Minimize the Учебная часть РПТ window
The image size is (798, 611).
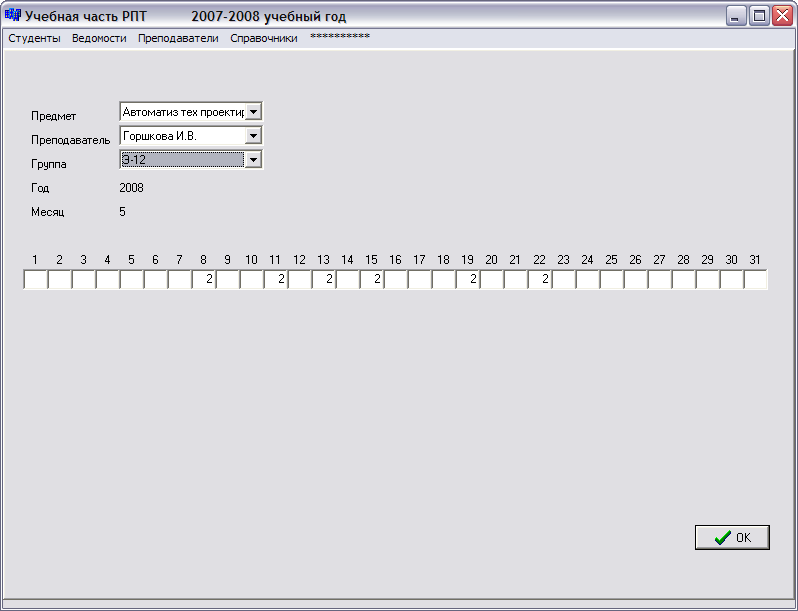coord(735,16)
